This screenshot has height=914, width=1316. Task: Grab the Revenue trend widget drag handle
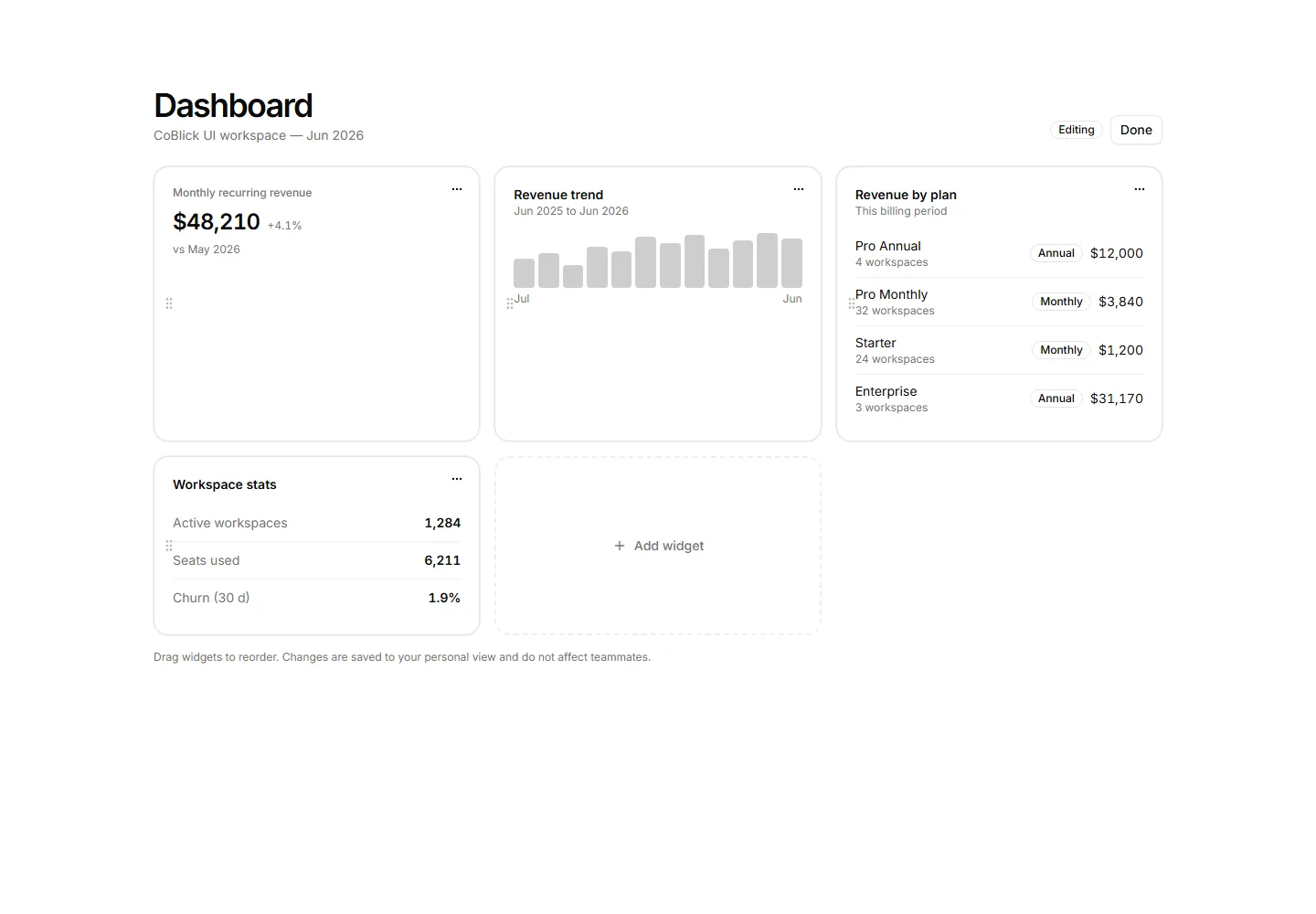click(x=510, y=303)
